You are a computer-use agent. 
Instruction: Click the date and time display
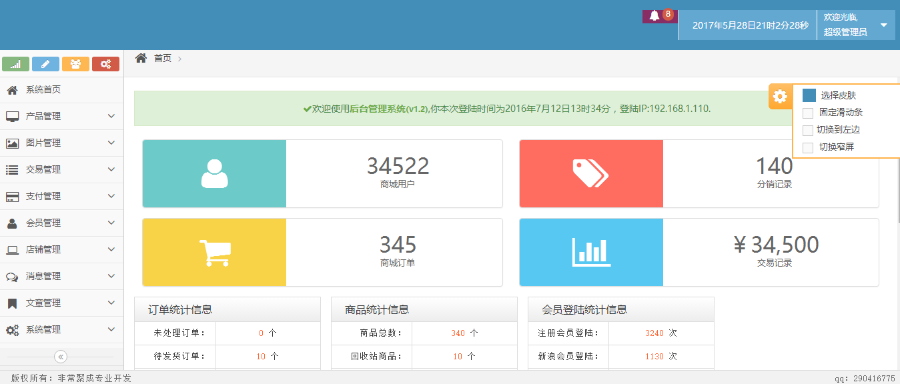tap(750, 25)
